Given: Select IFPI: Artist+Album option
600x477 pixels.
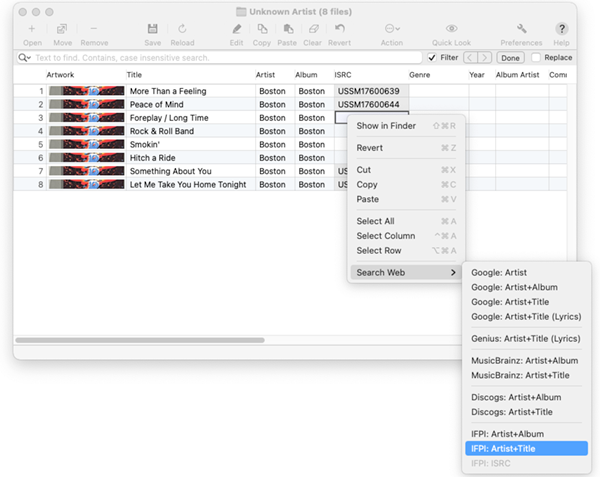Looking at the screenshot, I should pos(526,434).
